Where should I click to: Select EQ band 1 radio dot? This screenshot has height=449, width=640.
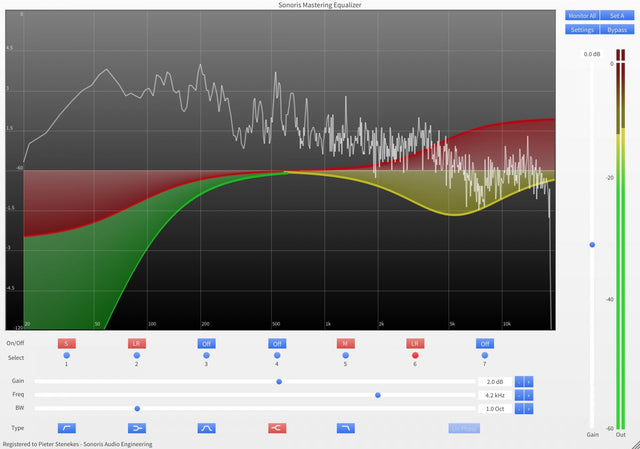pyautogui.click(x=67, y=355)
